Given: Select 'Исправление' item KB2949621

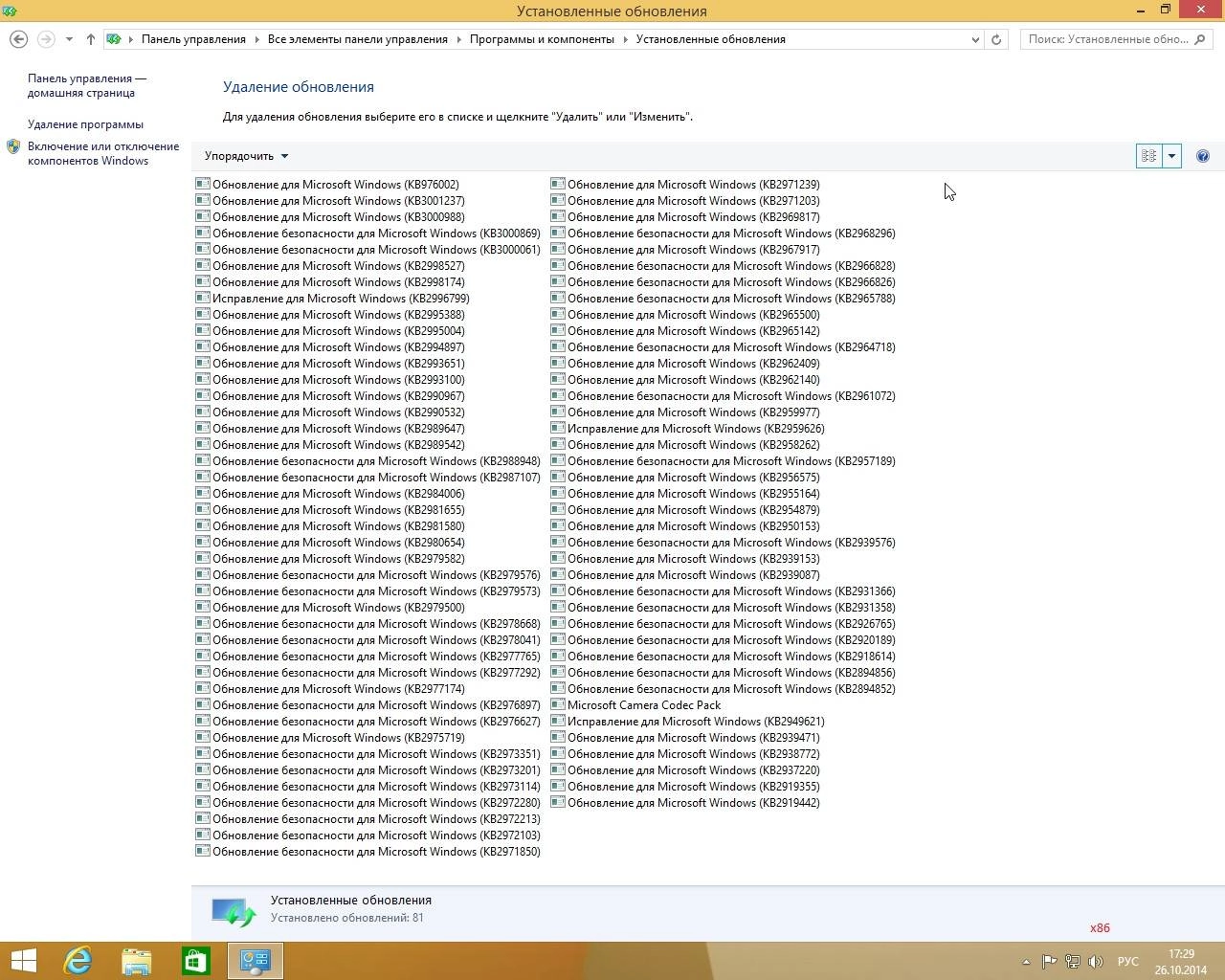Looking at the screenshot, I should 687,722.
